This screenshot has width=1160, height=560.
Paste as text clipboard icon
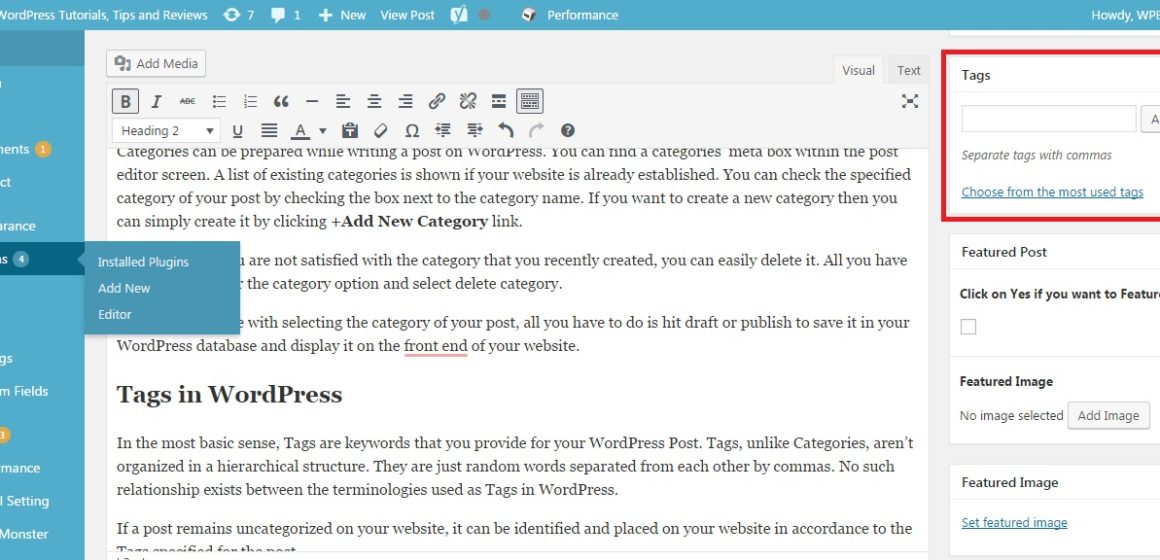350,131
